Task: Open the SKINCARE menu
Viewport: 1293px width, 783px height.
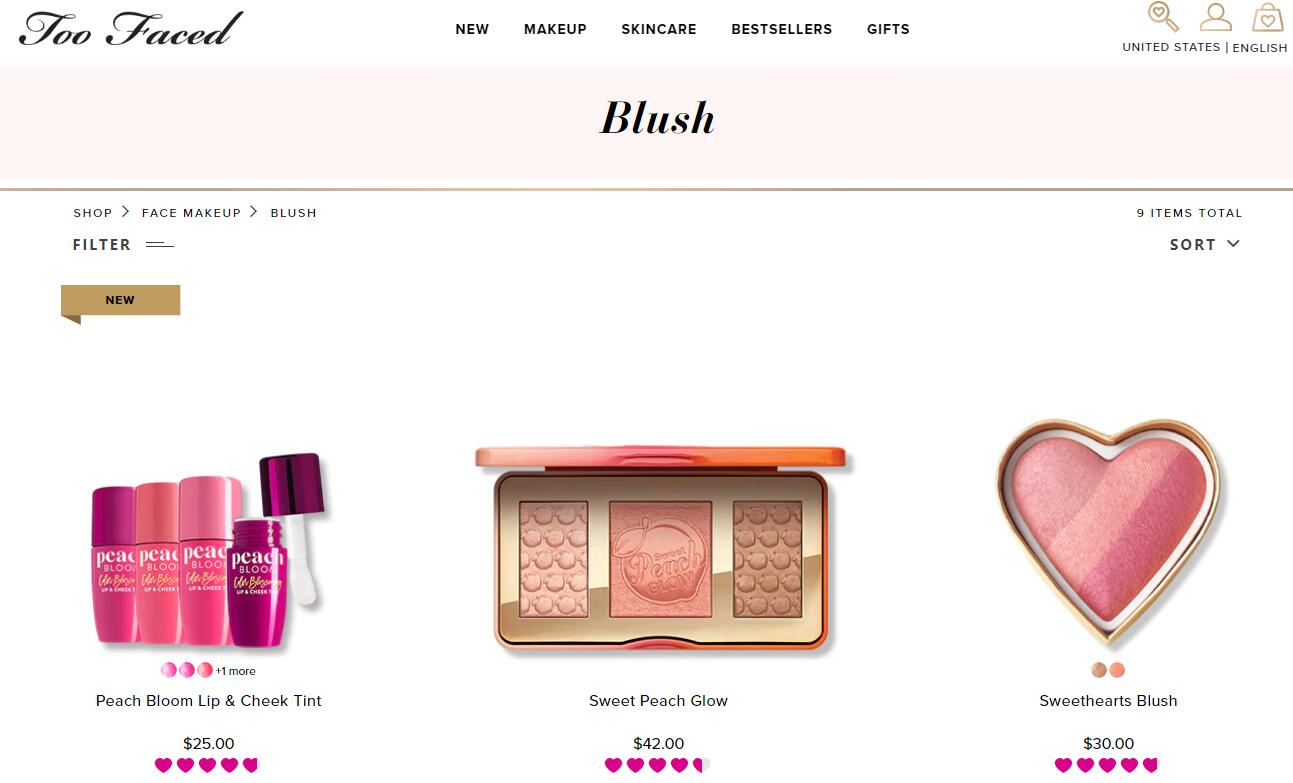Action: (659, 29)
